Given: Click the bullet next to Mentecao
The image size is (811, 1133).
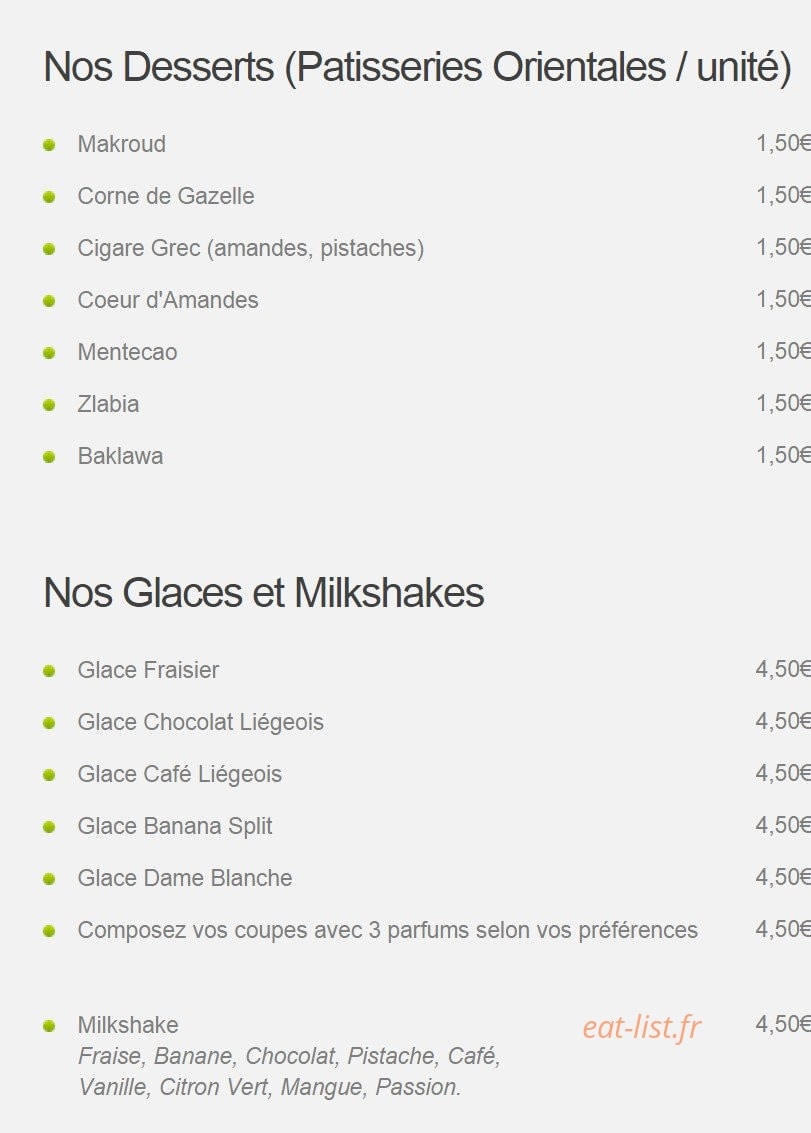Looking at the screenshot, I should click(49, 353).
